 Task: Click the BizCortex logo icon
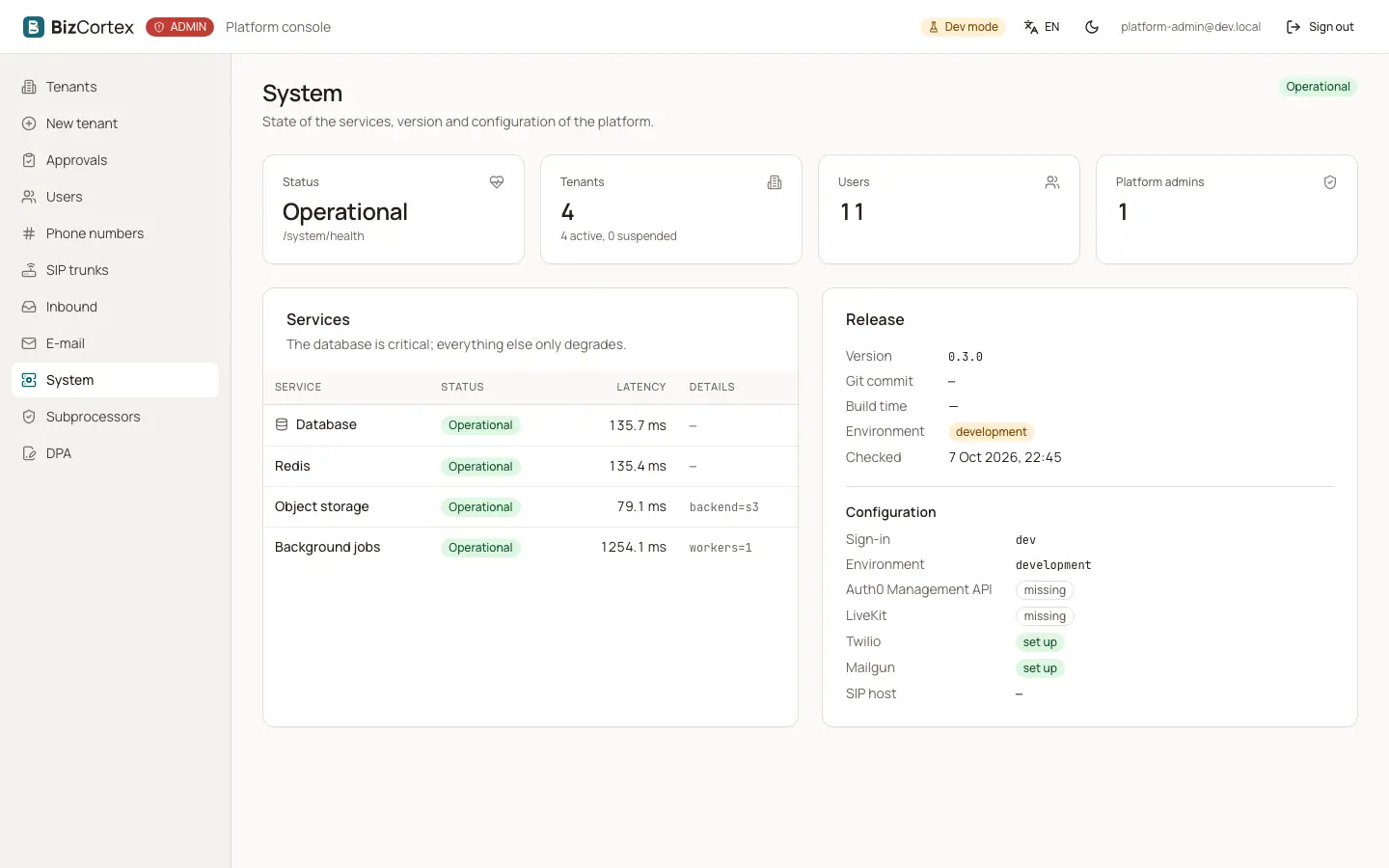[34, 27]
